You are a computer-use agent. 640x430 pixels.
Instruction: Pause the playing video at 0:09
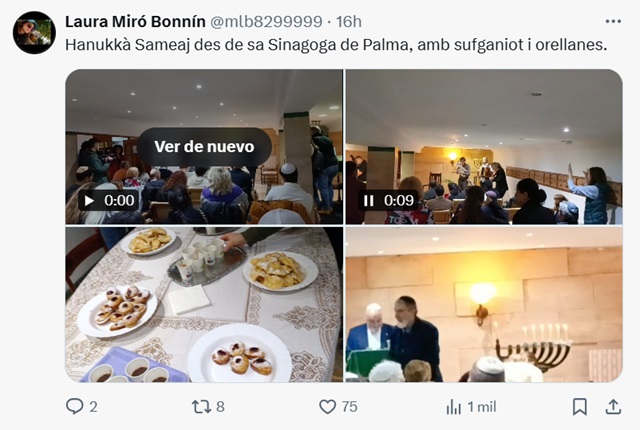point(369,200)
